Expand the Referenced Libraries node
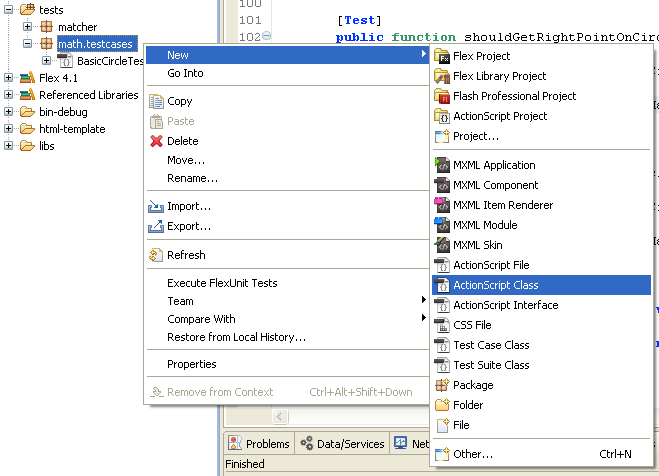The image size is (659, 476). coord(9,95)
